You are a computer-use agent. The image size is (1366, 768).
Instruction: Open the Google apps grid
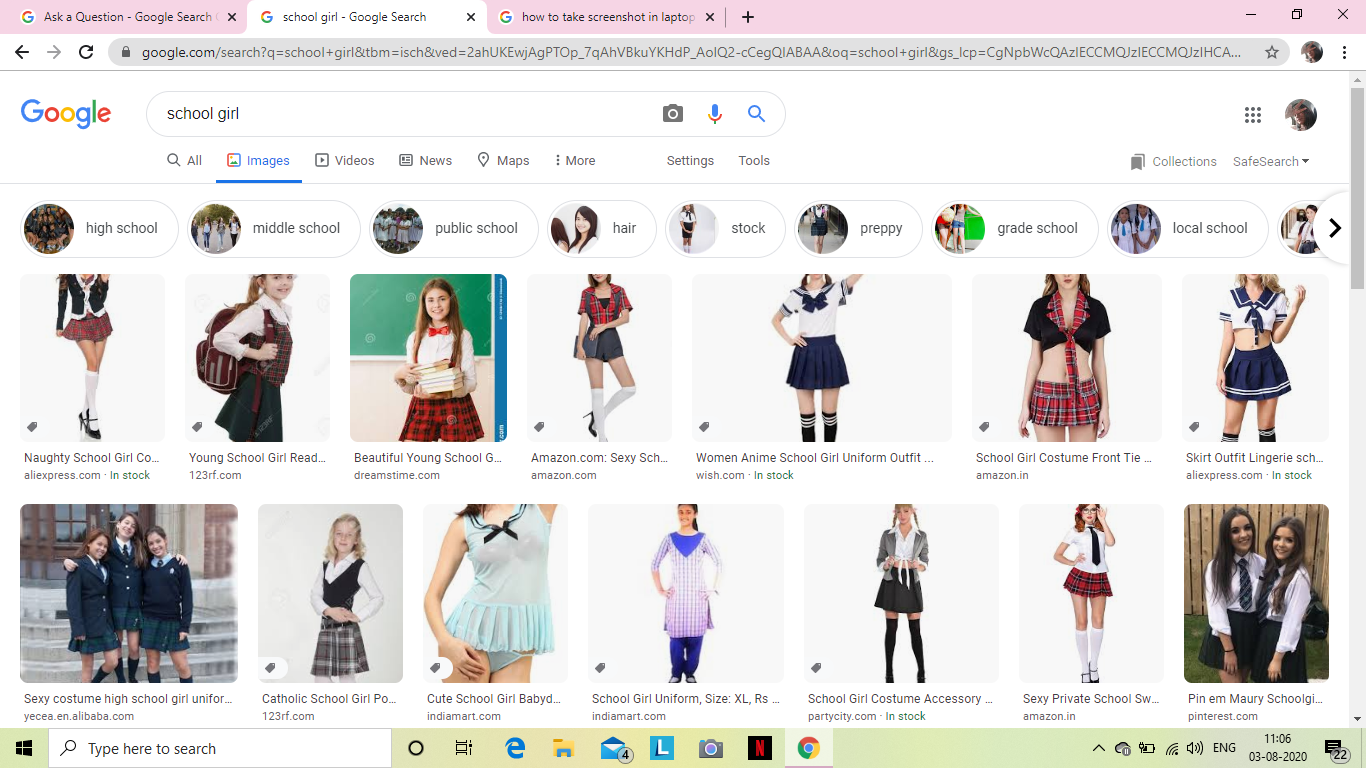(x=1253, y=115)
